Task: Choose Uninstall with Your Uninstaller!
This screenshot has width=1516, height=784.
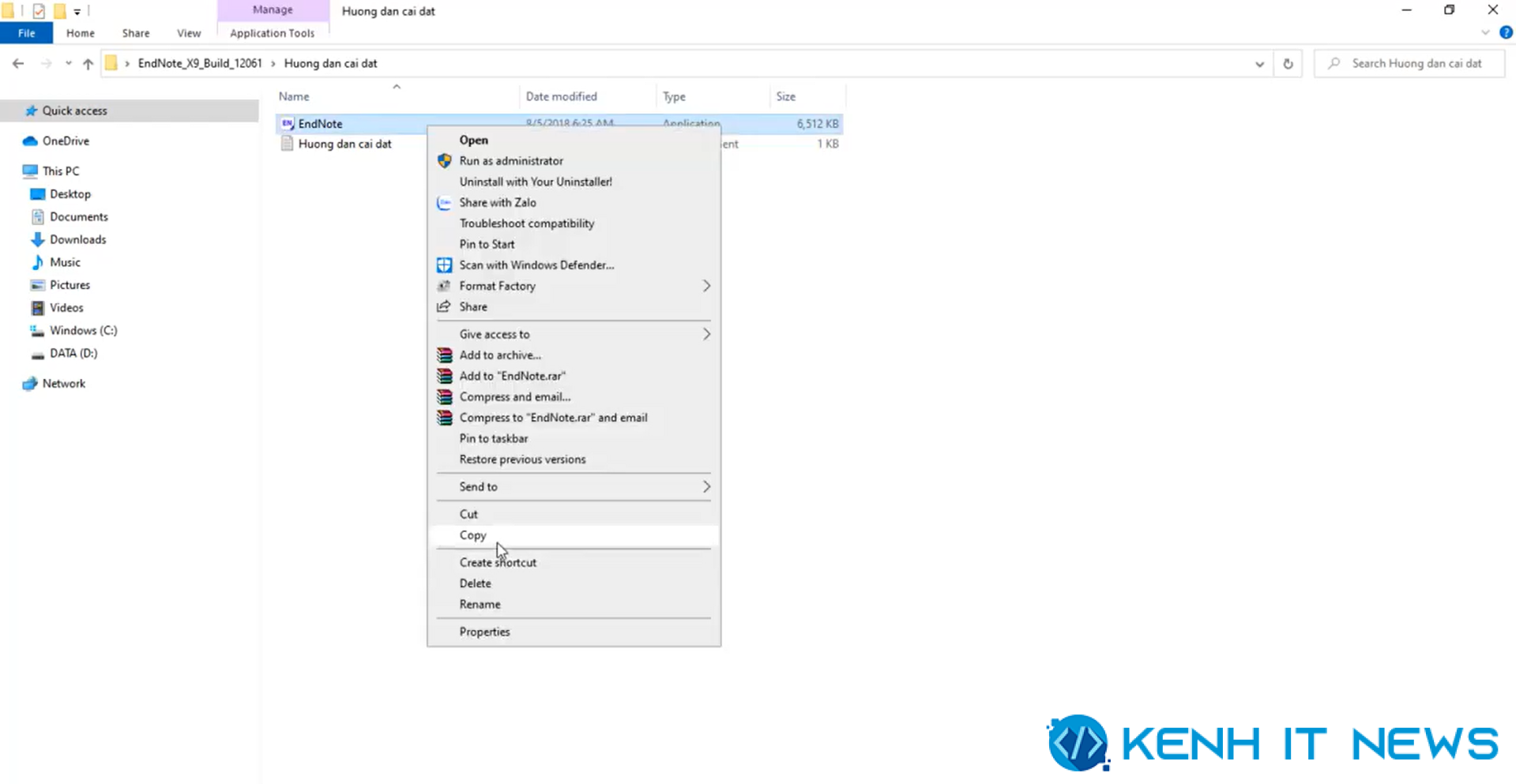Action: (536, 182)
